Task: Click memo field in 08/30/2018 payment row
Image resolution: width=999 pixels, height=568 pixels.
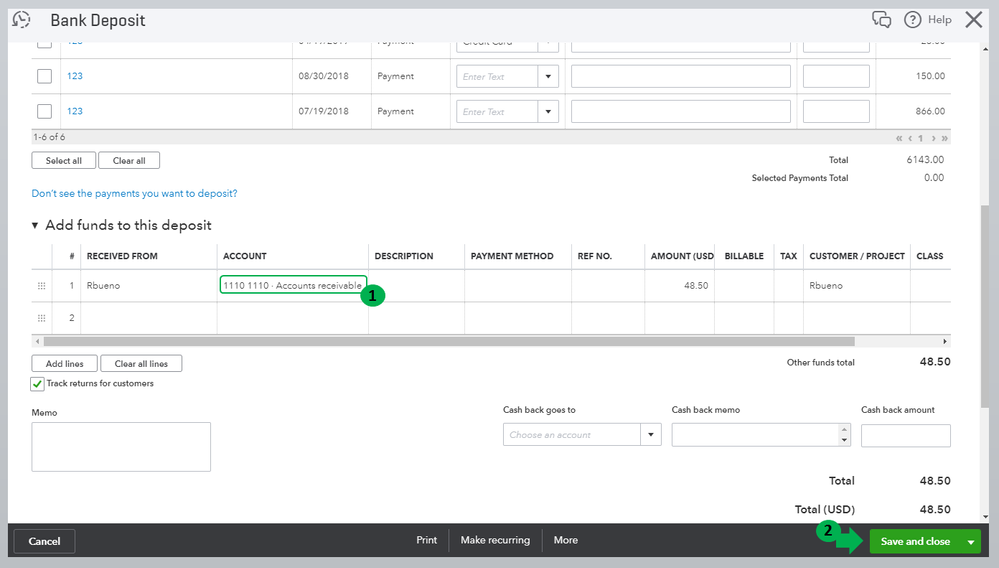Action: click(680, 76)
